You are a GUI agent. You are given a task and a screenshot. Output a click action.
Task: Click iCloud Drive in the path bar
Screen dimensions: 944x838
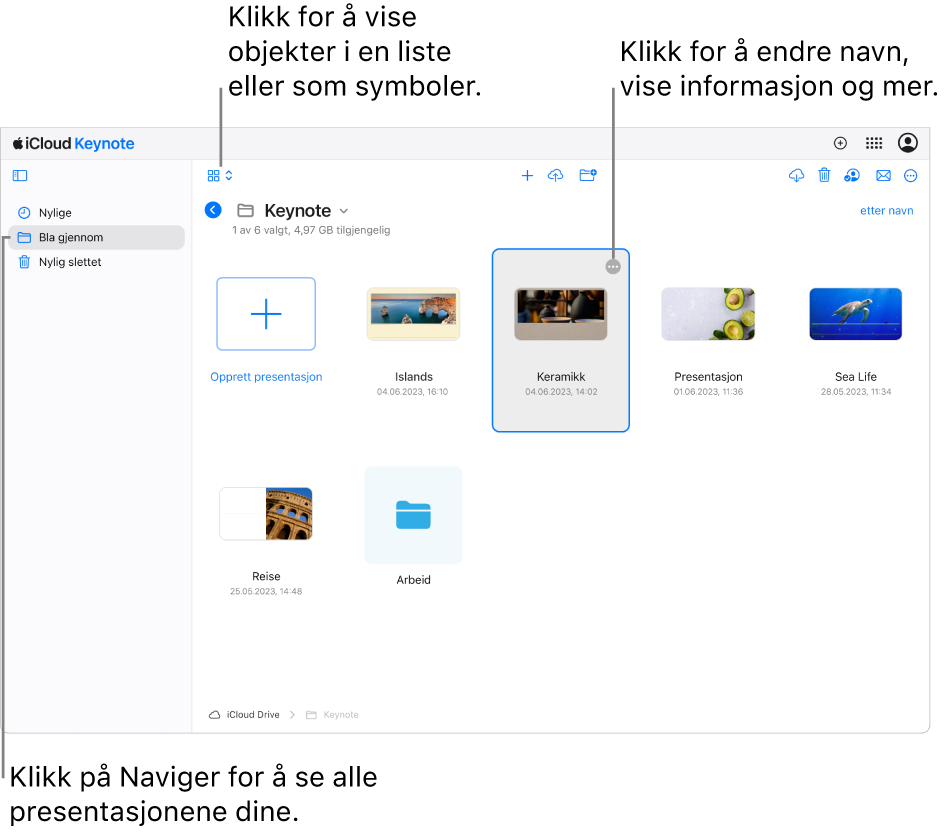(x=244, y=715)
